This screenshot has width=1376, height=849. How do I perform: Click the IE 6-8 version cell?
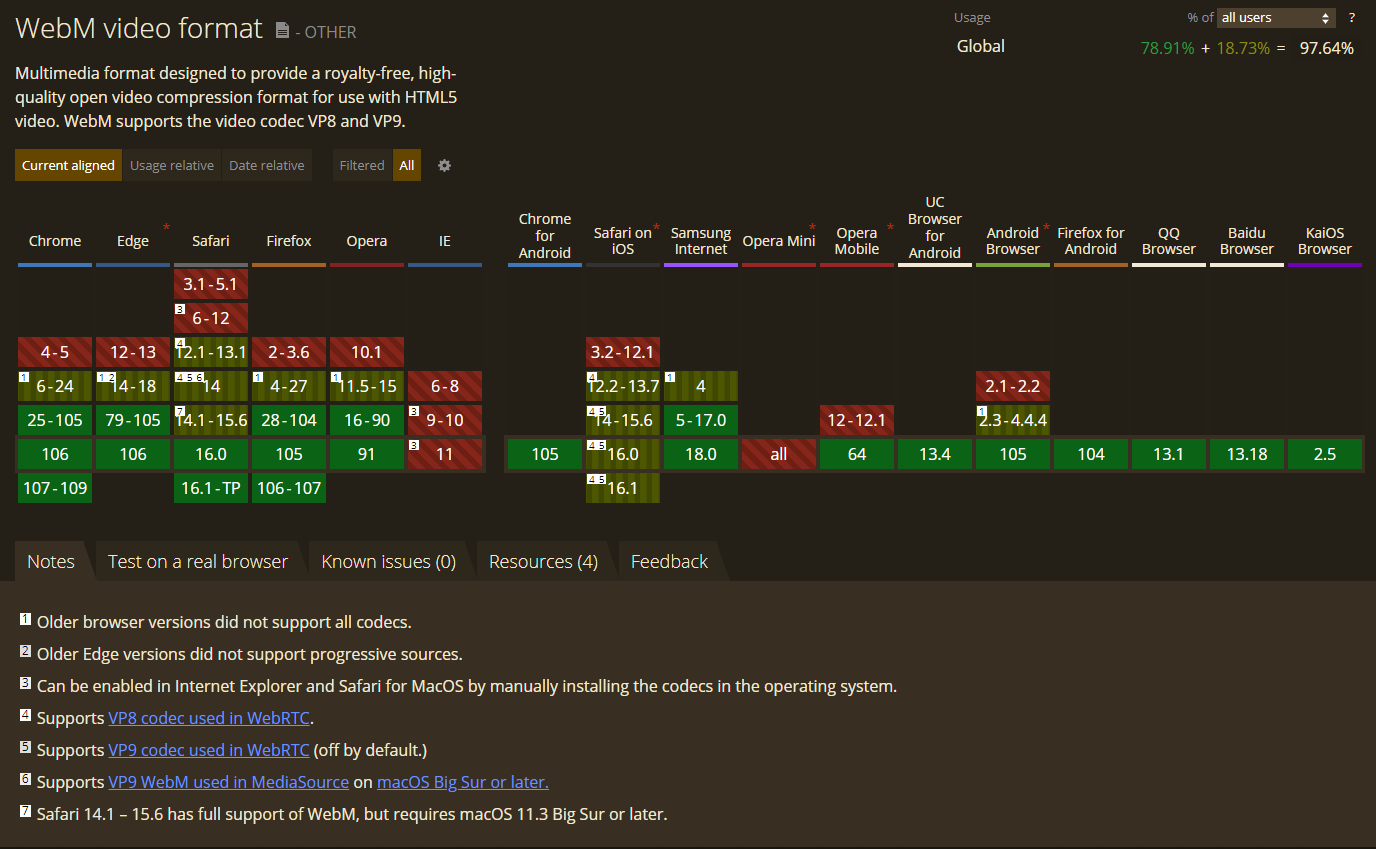coord(445,386)
